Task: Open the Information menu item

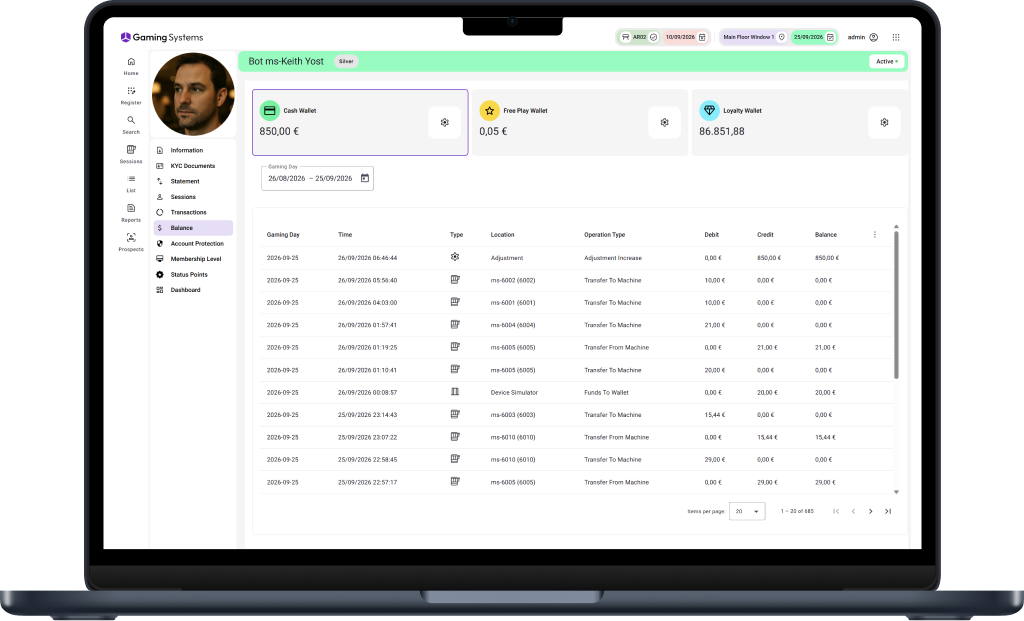Action: tap(193, 150)
